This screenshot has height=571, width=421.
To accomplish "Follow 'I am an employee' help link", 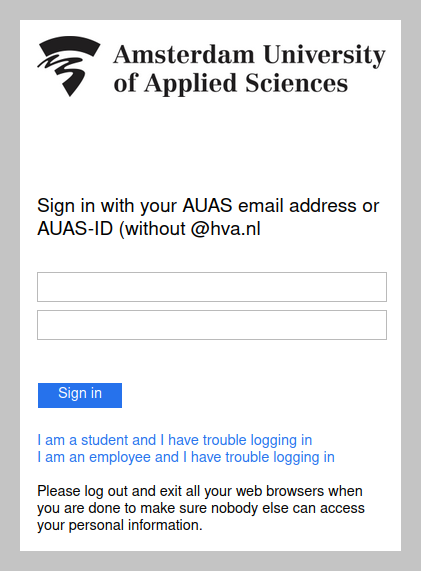I will click(186, 457).
